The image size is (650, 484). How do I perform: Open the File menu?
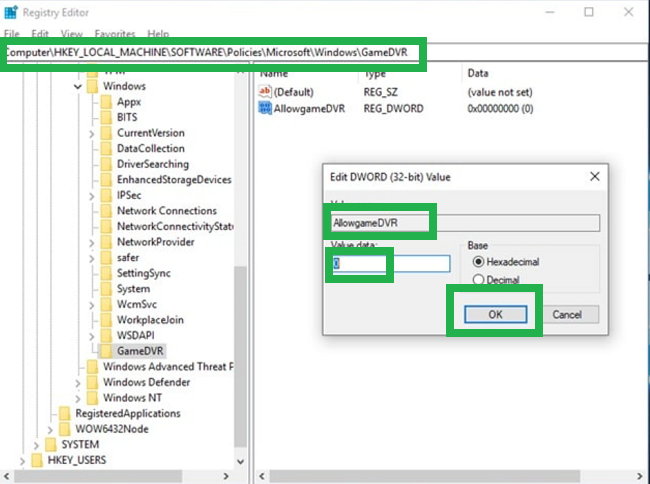[x=12, y=34]
